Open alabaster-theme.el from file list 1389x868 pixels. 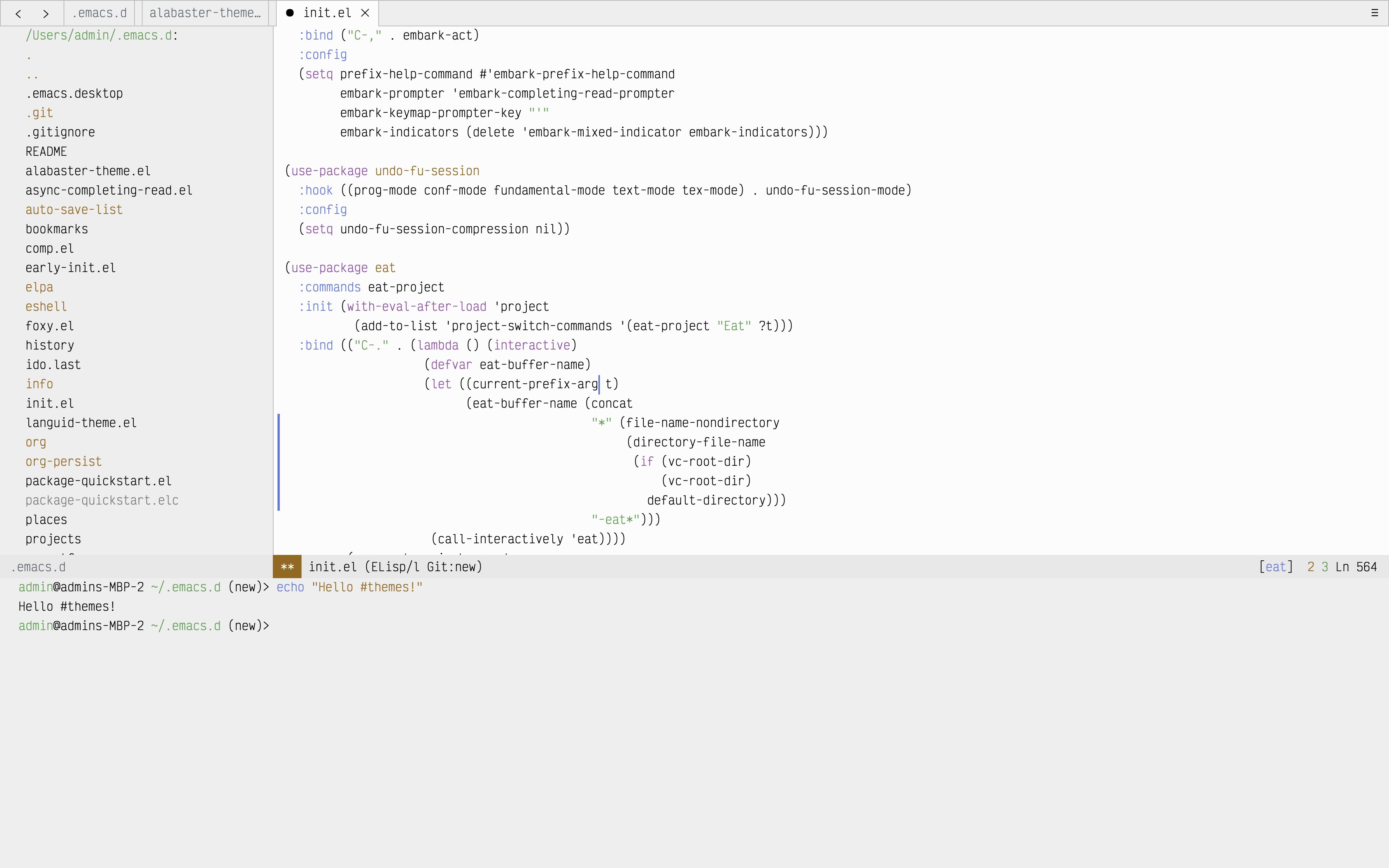click(x=88, y=171)
